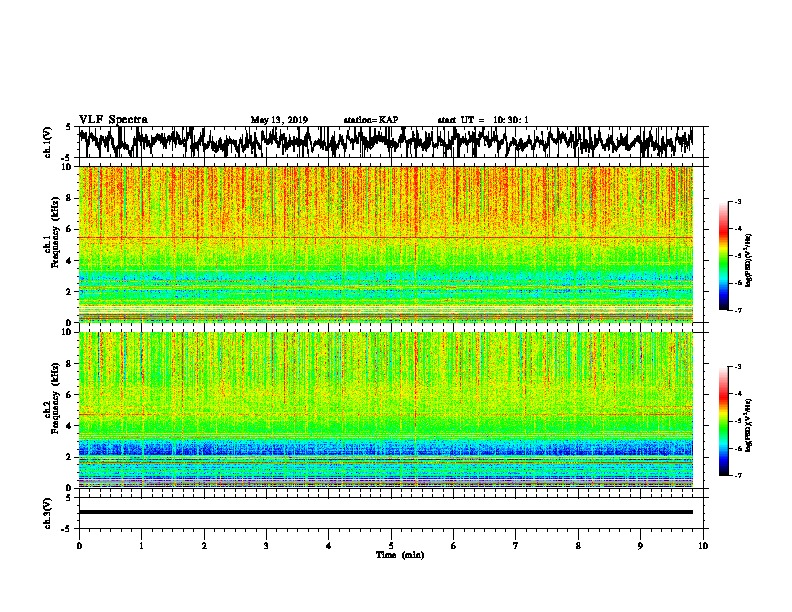Click the "-7" label on ch.1 color scale

737,310
